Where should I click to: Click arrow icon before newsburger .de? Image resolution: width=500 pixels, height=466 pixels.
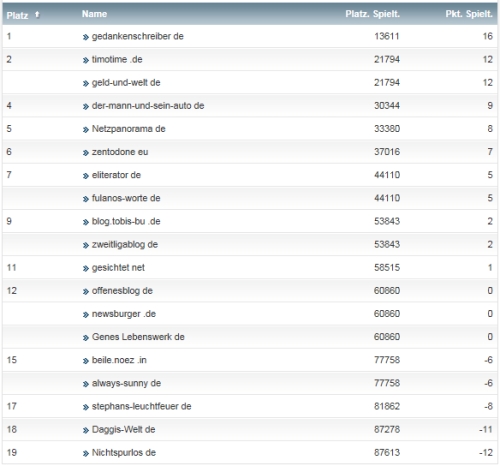(x=86, y=315)
